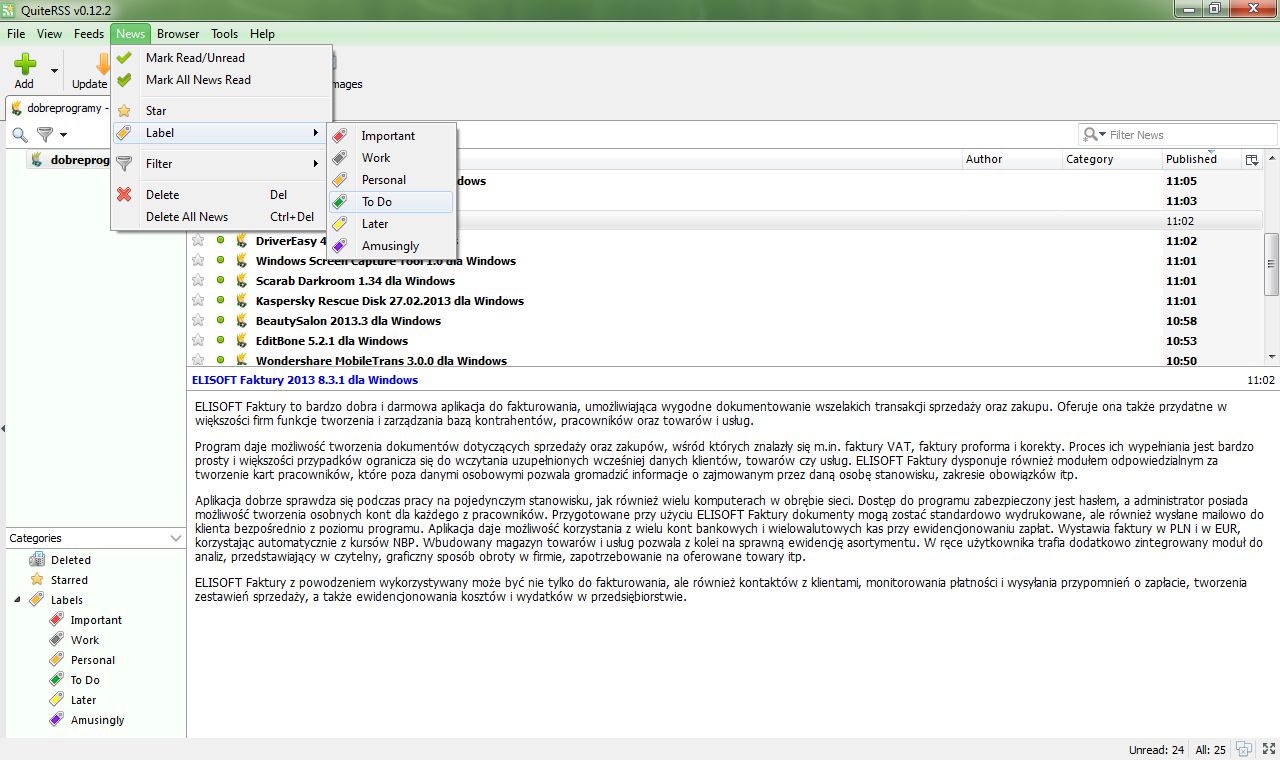
Task: Select Starred in Categories
Action: 69,580
